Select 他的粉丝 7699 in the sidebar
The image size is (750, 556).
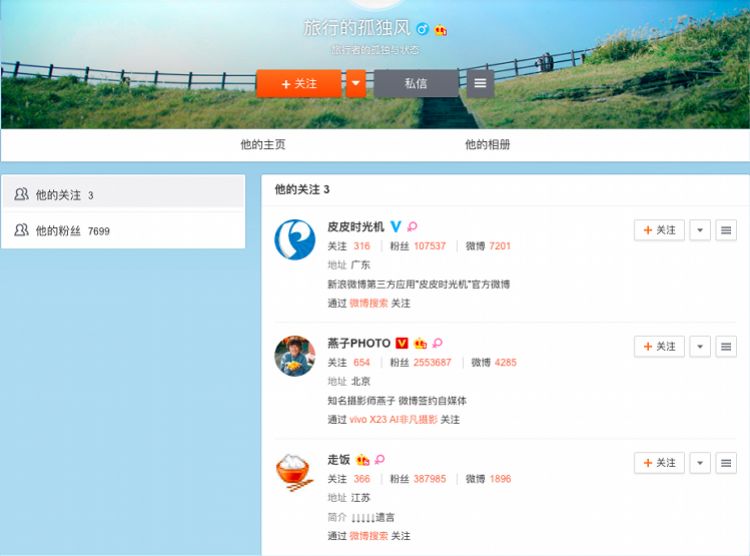(x=123, y=231)
